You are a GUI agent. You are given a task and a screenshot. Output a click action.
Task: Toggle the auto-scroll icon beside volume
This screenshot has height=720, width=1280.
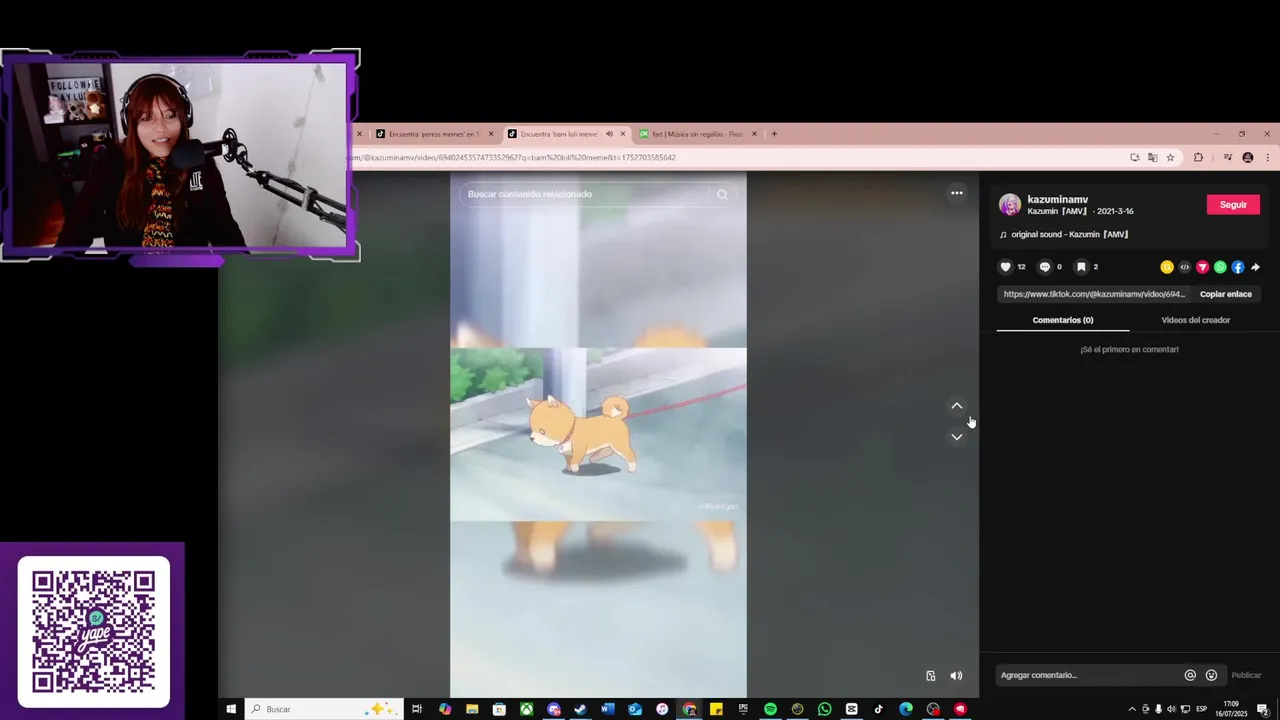[930, 676]
